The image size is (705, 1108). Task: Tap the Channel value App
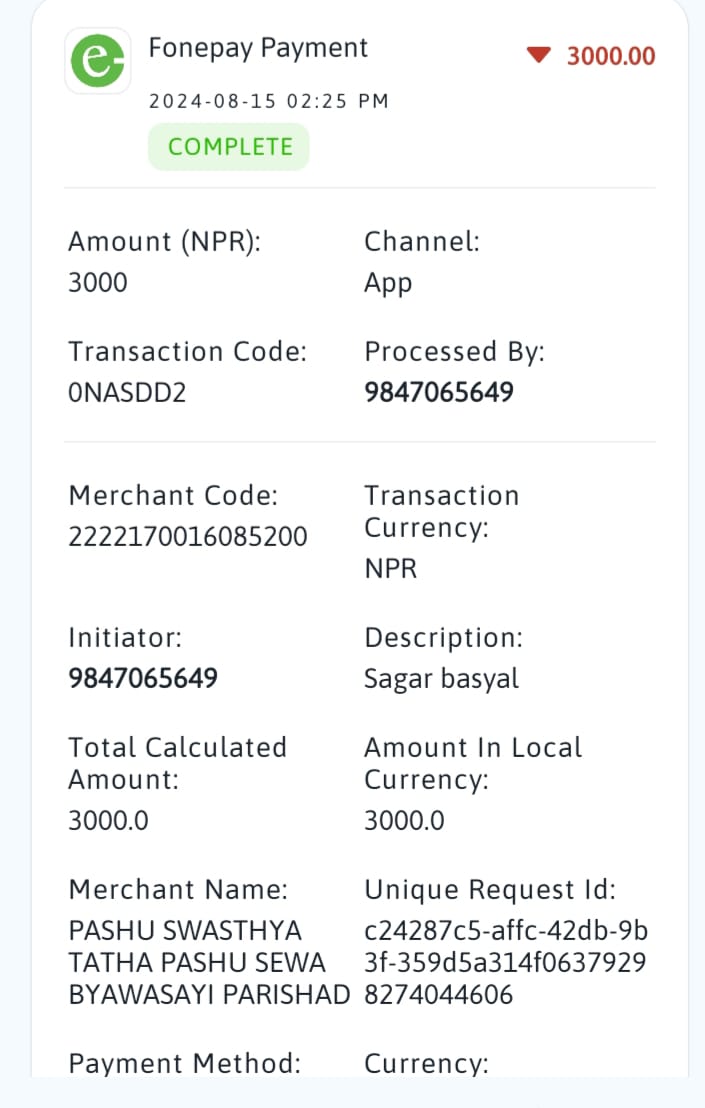click(388, 283)
